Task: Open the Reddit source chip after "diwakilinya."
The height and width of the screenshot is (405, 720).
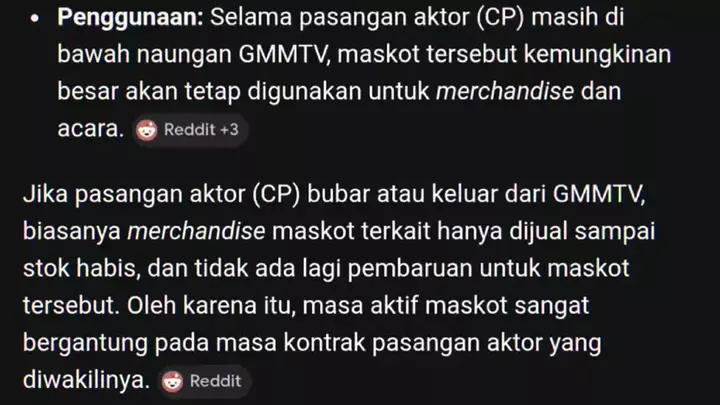Action: 205,381
